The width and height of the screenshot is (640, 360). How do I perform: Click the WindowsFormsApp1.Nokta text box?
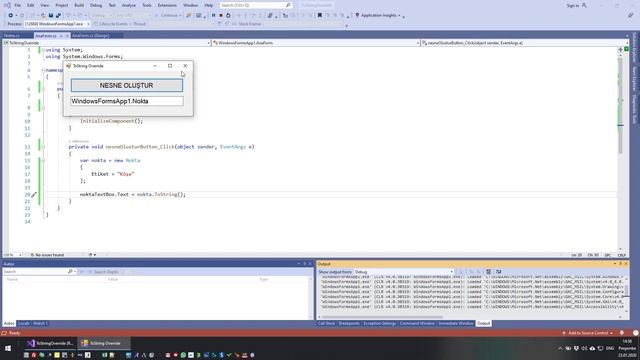pyautogui.click(x=127, y=101)
